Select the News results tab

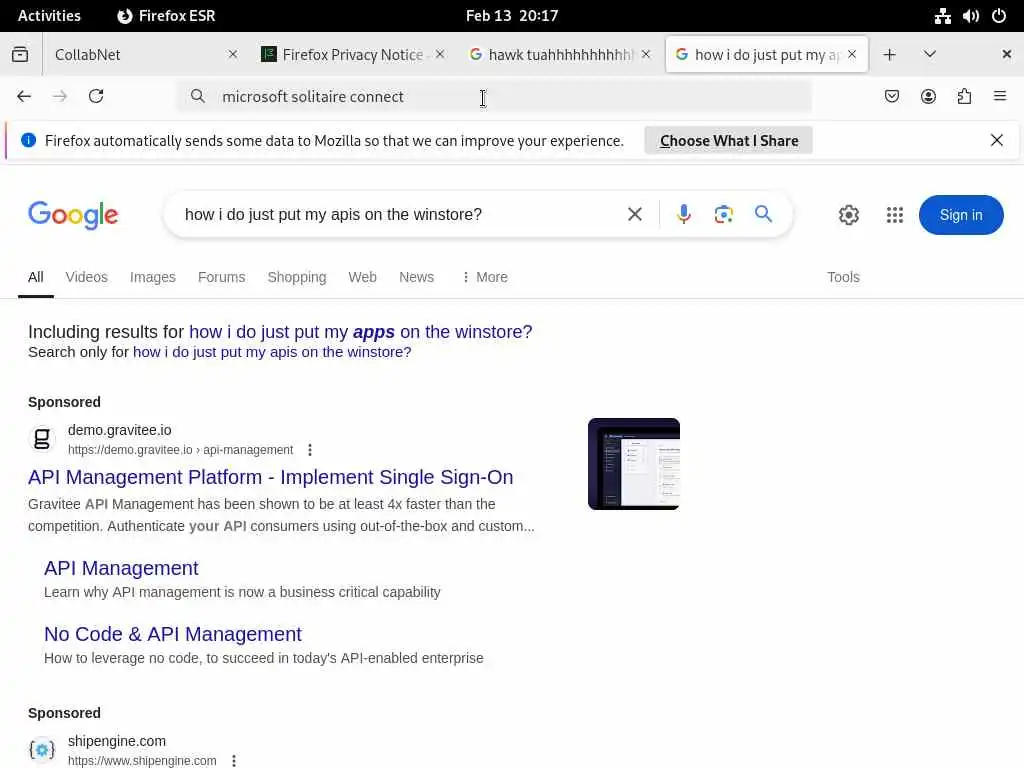click(417, 278)
